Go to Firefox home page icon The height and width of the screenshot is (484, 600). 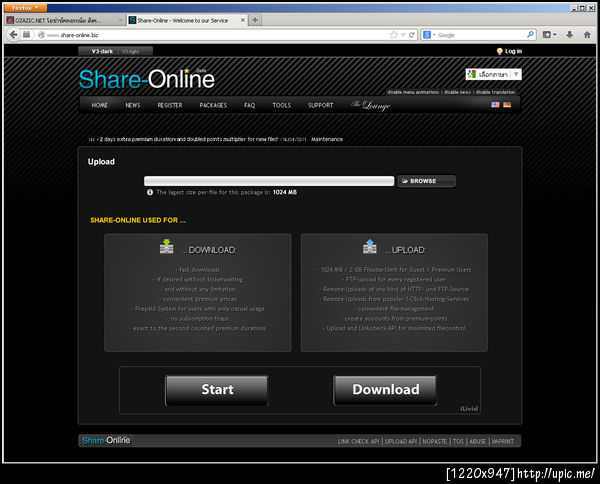pyautogui.click(x=587, y=35)
